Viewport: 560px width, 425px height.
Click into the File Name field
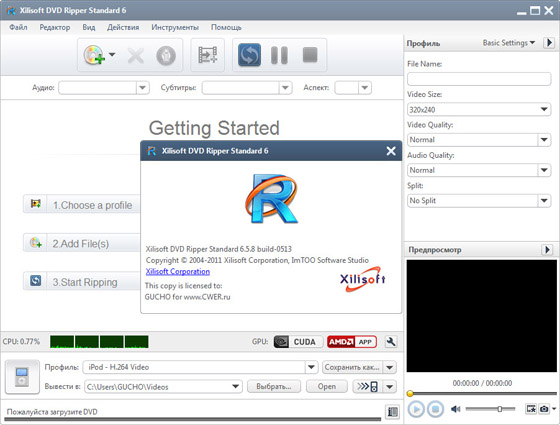pos(479,79)
